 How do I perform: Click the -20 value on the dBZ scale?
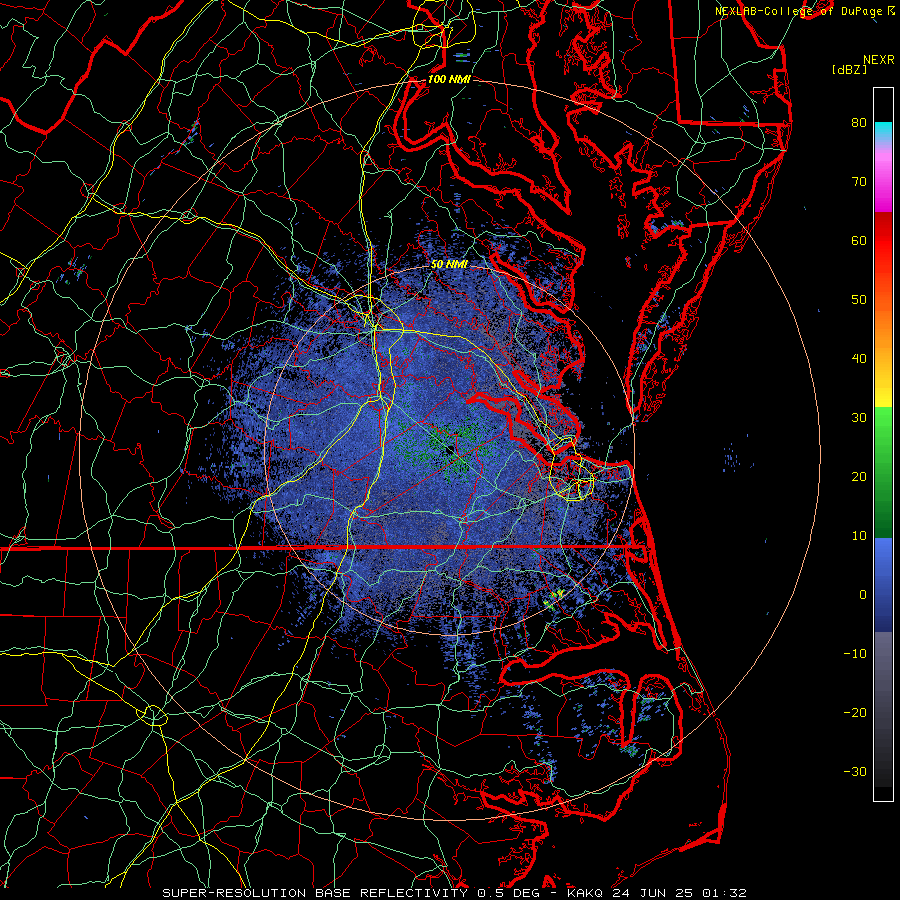[855, 713]
